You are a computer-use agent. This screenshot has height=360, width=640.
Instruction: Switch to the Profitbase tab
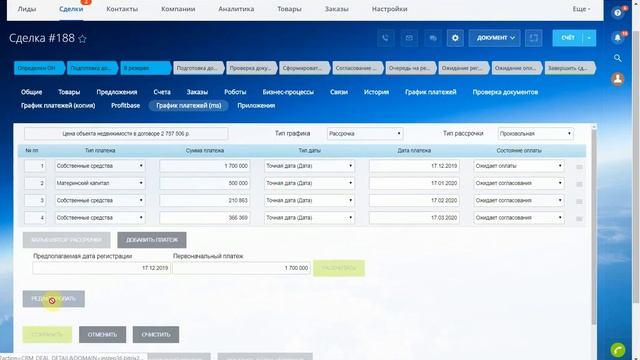[125, 106]
